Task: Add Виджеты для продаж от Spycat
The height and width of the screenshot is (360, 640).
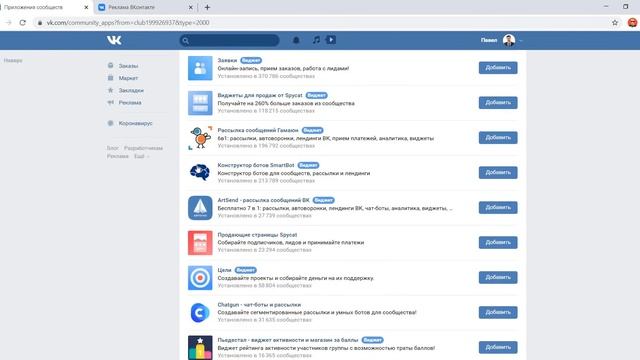Action: tap(498, 102)
